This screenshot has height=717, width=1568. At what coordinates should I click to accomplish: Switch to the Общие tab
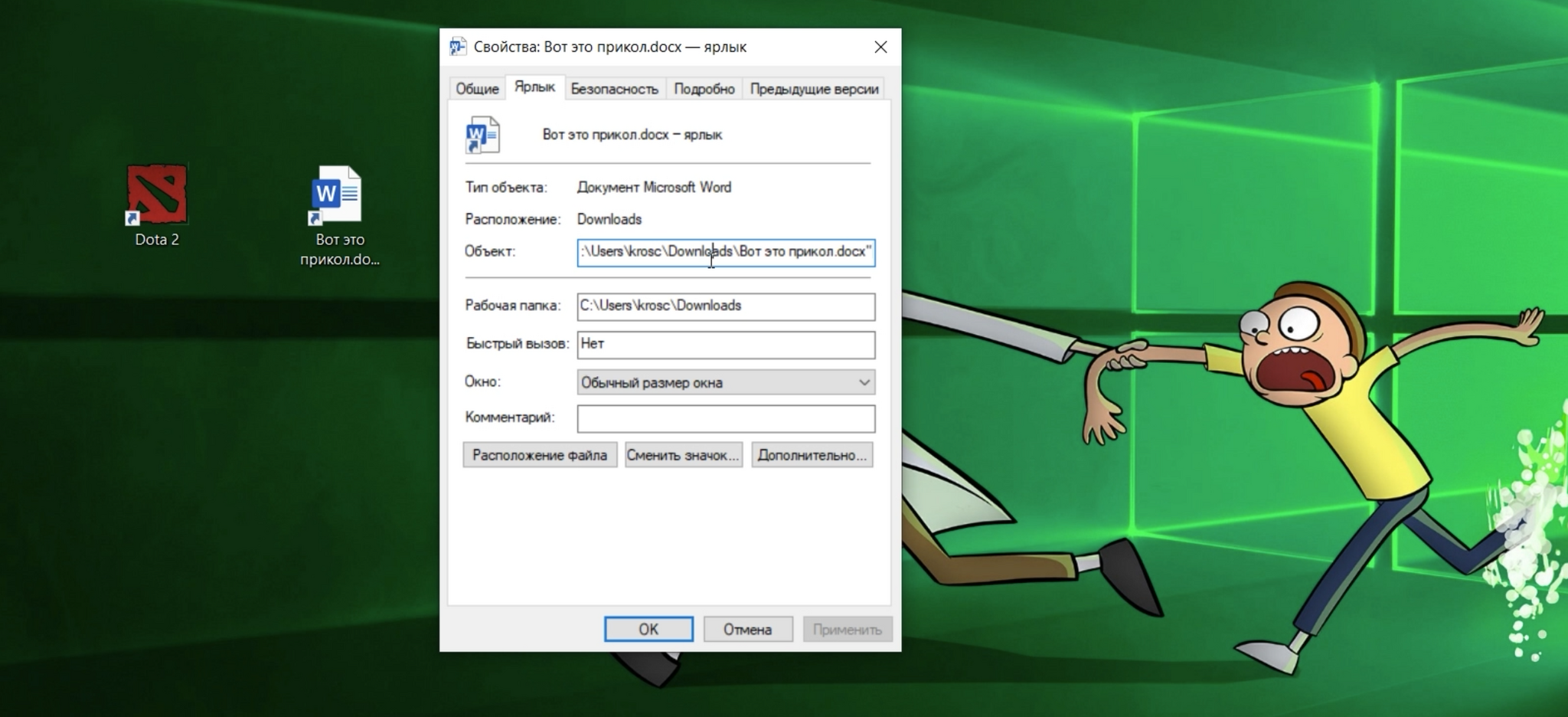477,89
